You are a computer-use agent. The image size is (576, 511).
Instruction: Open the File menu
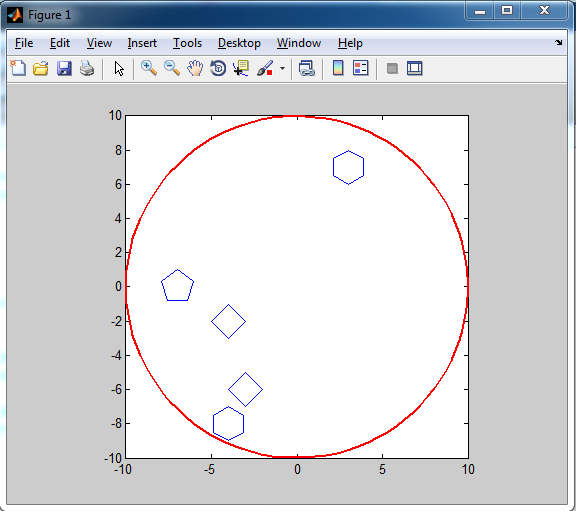[24, 43]
